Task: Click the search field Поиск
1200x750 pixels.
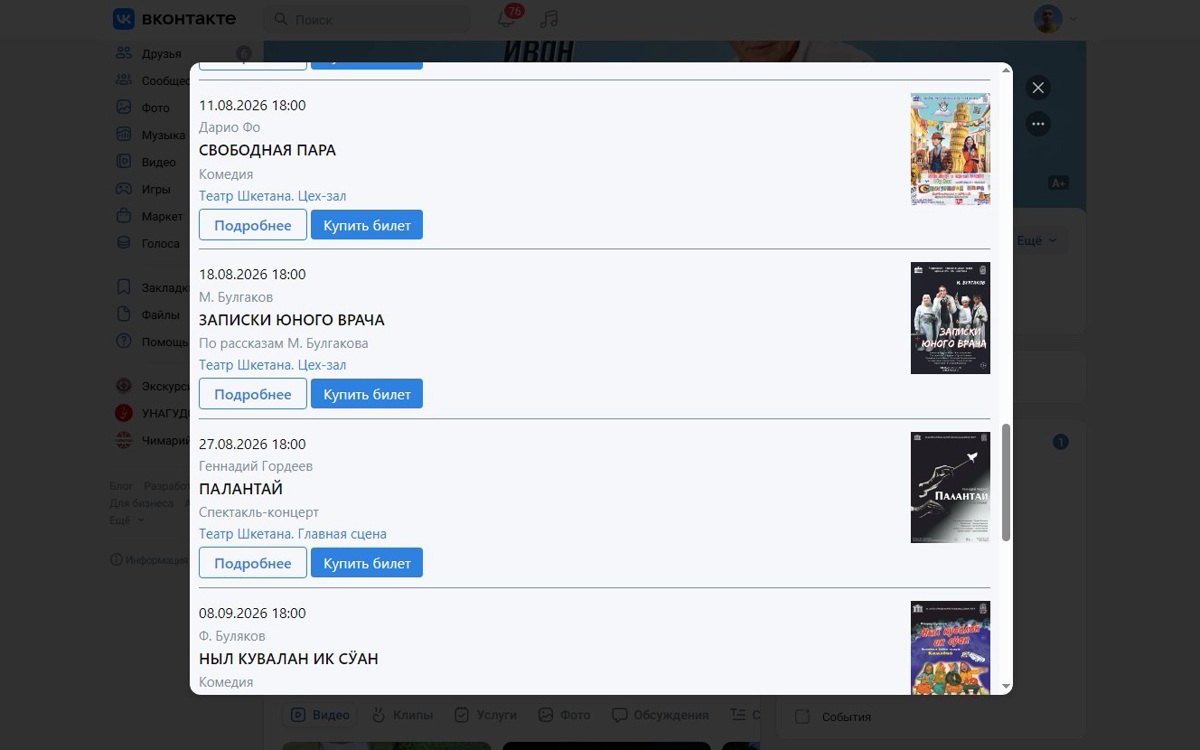Action: [x=366, y=19]
